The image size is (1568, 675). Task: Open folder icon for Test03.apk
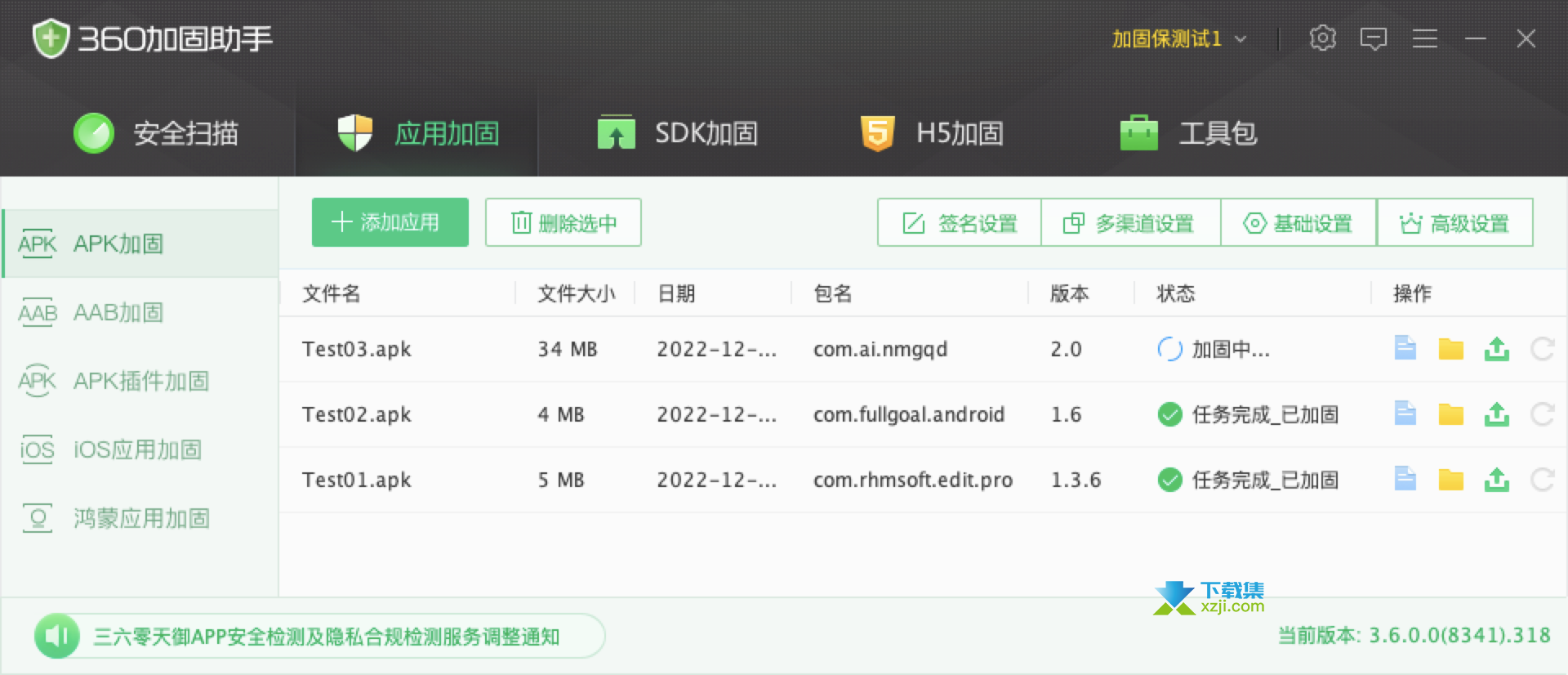click(1450, 349)
